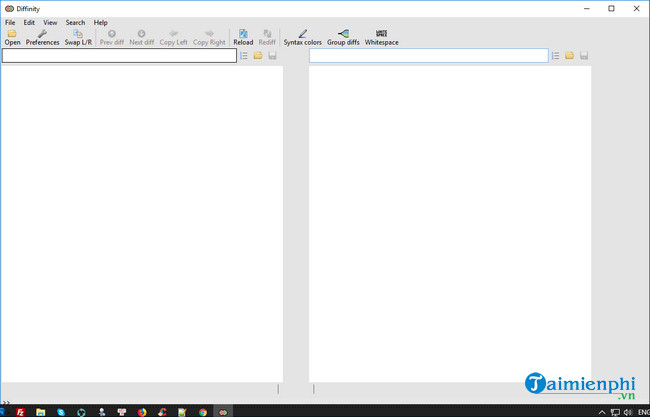Screen dimensions: 650x417
Task: Toggle Whitespace display
Action: pyautogui.click(x=381, y=37)
